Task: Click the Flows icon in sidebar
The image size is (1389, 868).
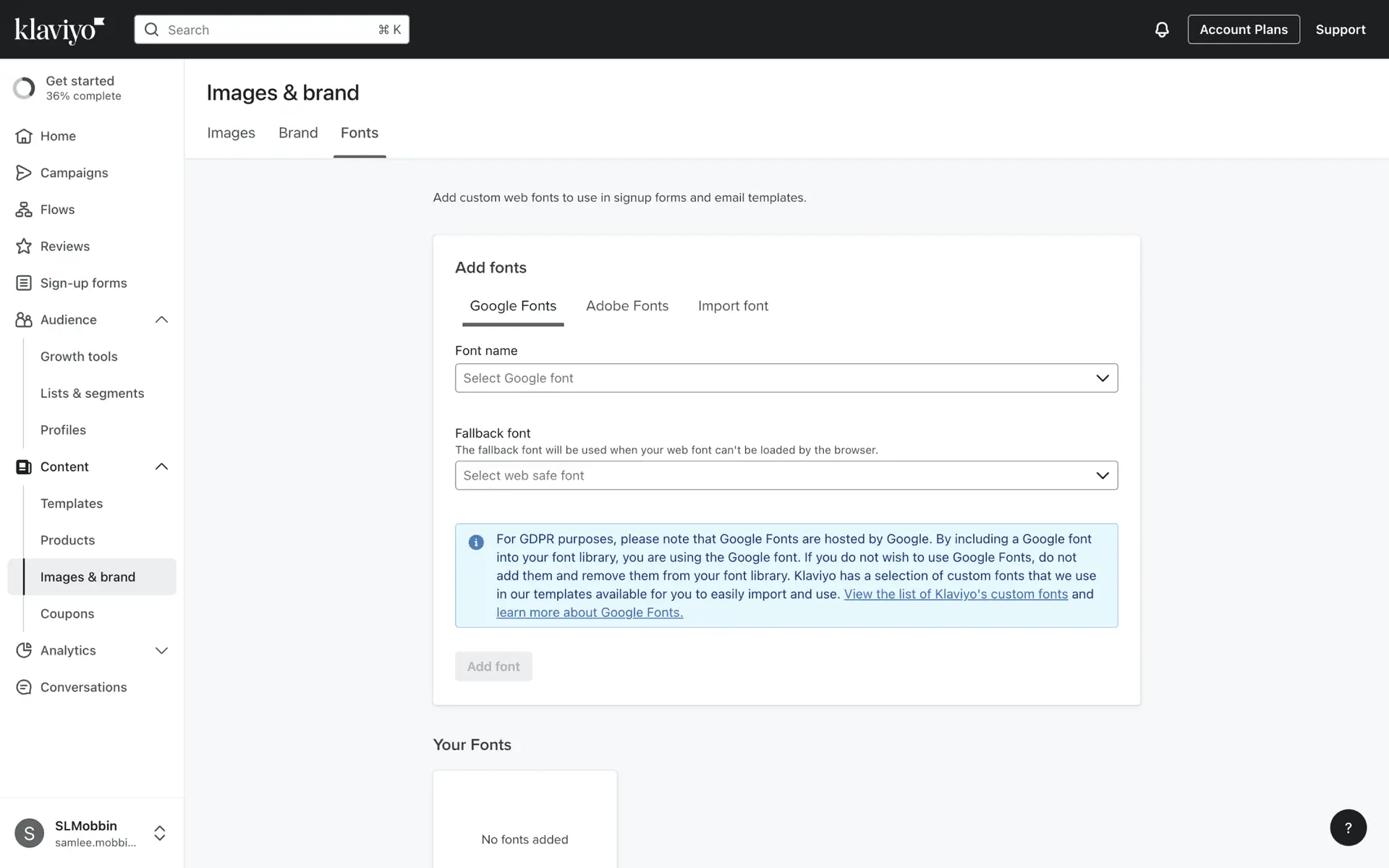Action: tap(24, 210)
